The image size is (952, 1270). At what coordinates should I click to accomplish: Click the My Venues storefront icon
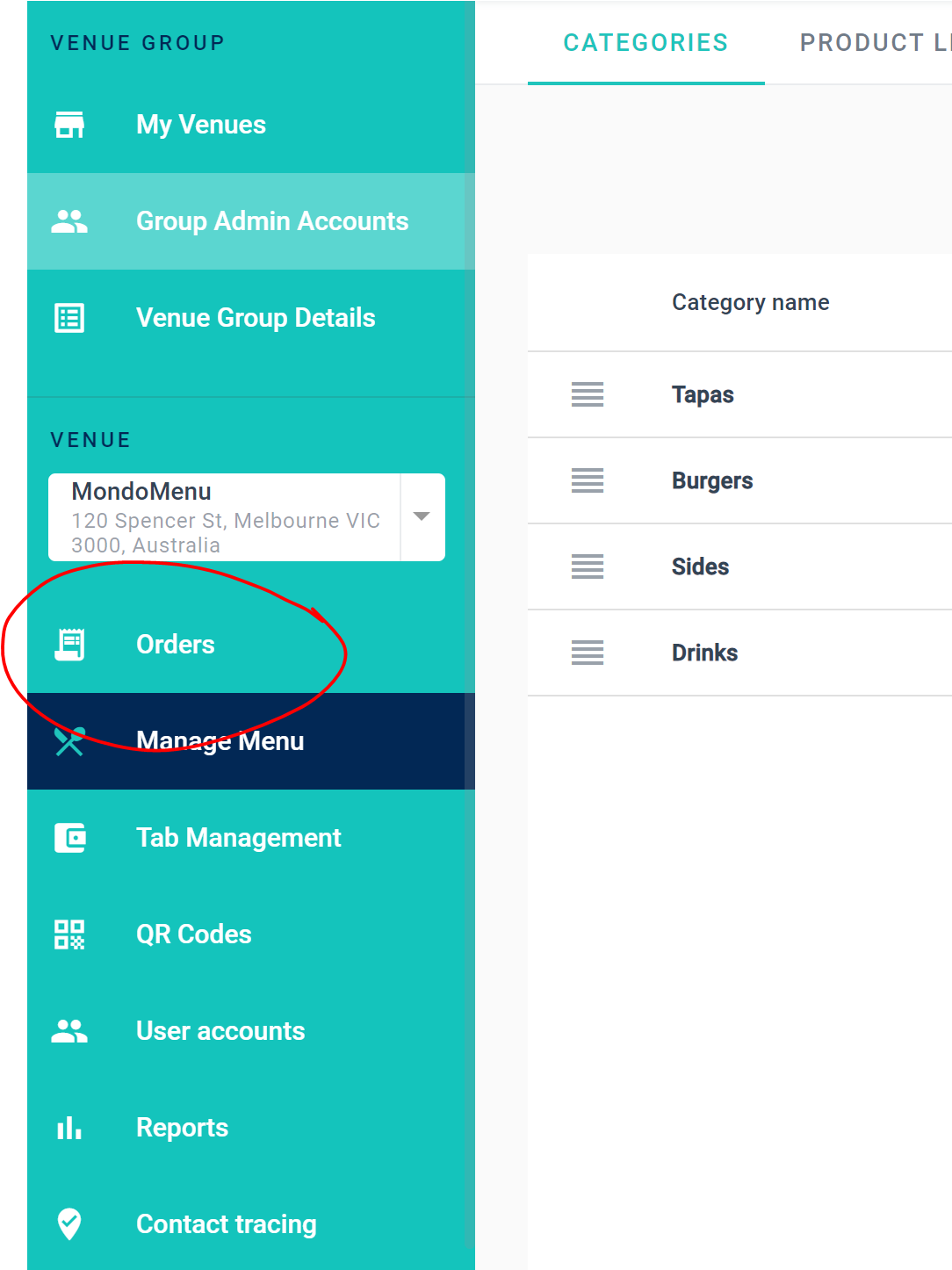pos(69,125)
